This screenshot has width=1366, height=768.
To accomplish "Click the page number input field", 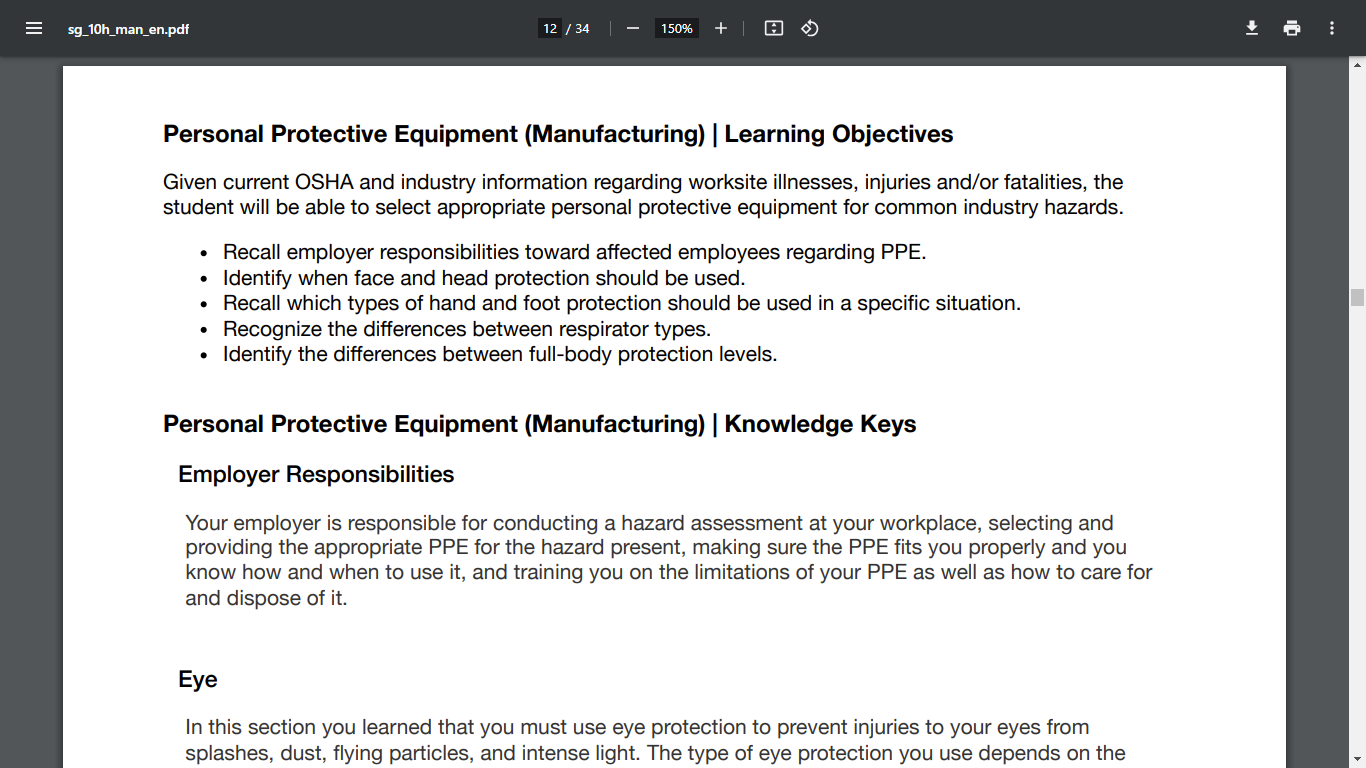I will 549,28.
